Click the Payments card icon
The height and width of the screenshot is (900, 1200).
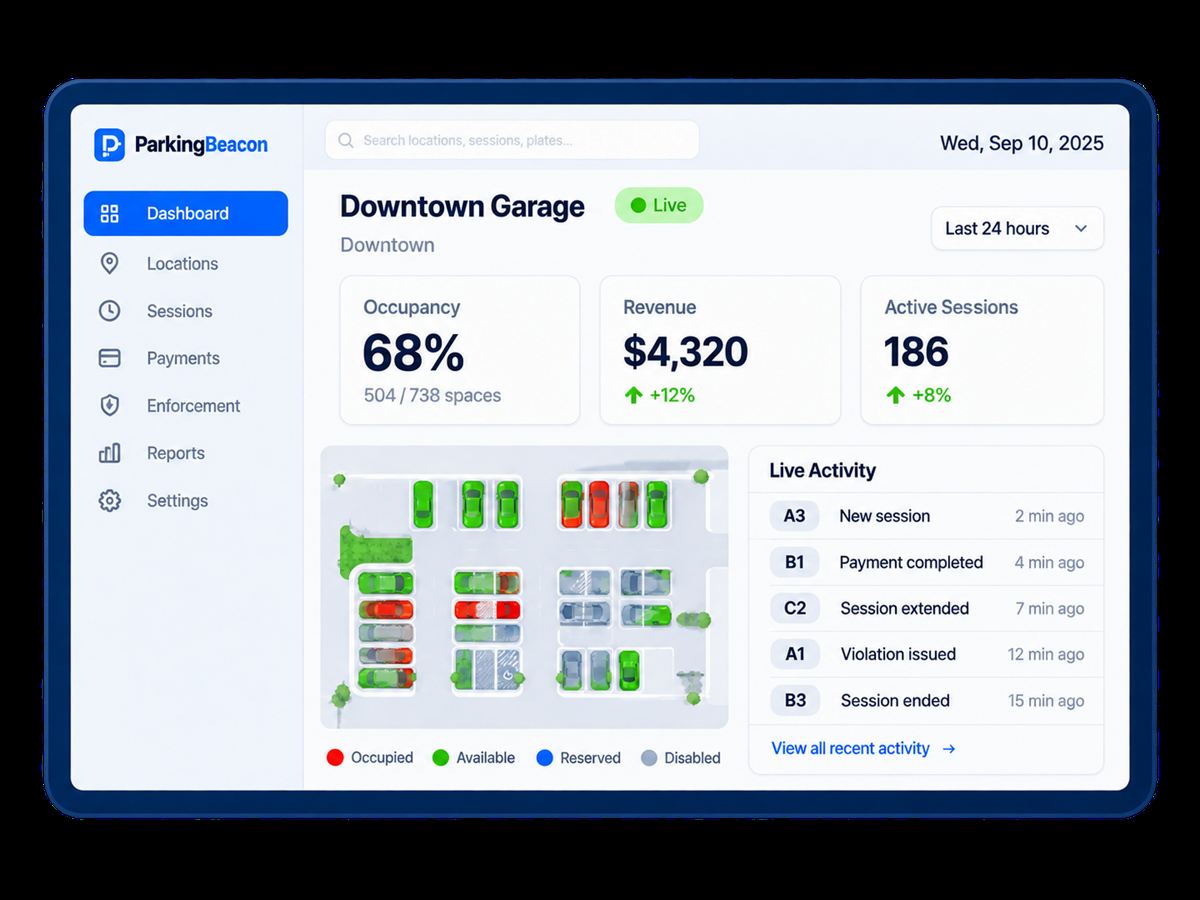click(x=110, y=358)
